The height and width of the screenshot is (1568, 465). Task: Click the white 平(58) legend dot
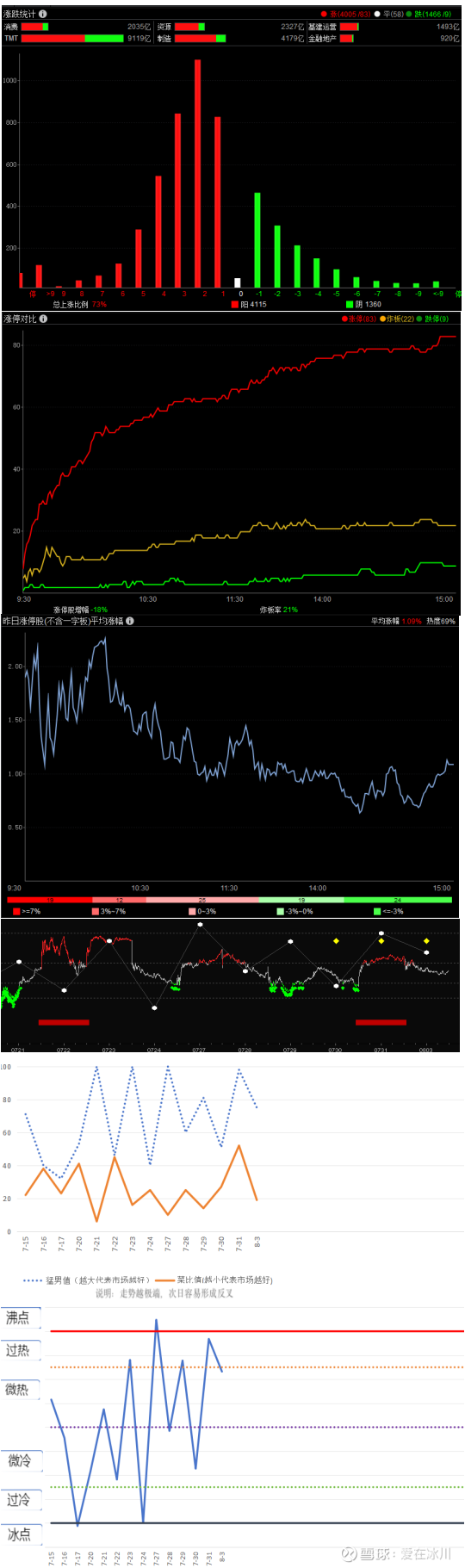pos(377,15)
